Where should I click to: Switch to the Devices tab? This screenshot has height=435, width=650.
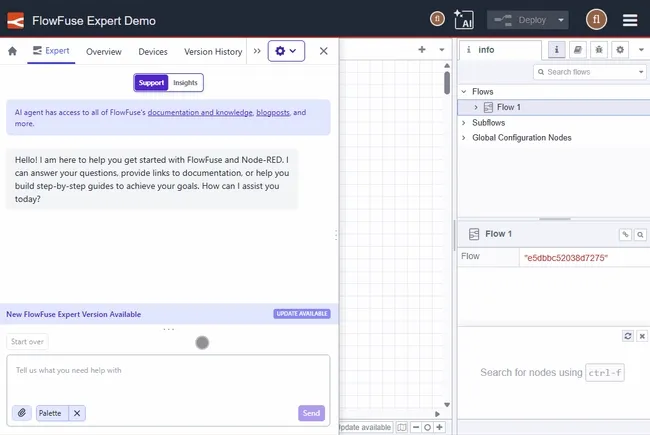[x=153, y=51]
